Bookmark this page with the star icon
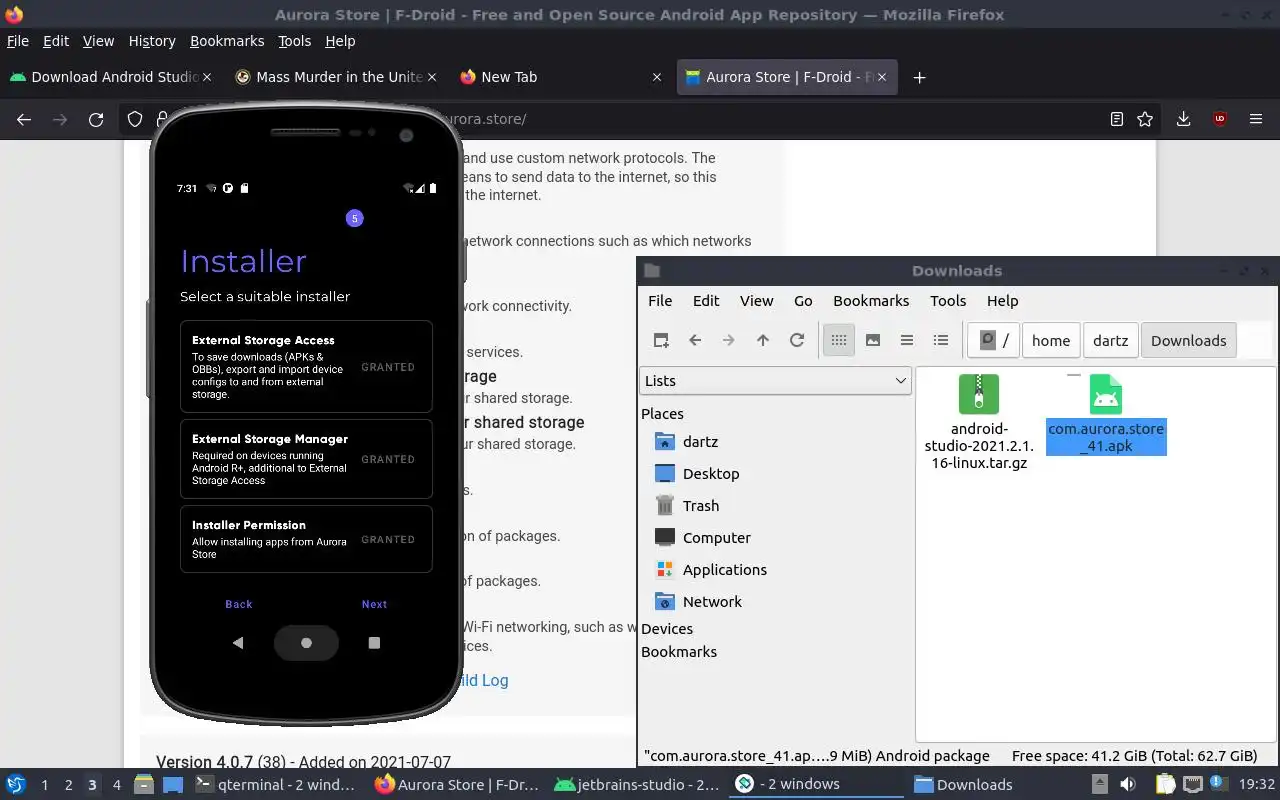The width and height of the screenshot is (1280, 800). click(x=1145, y=119)
